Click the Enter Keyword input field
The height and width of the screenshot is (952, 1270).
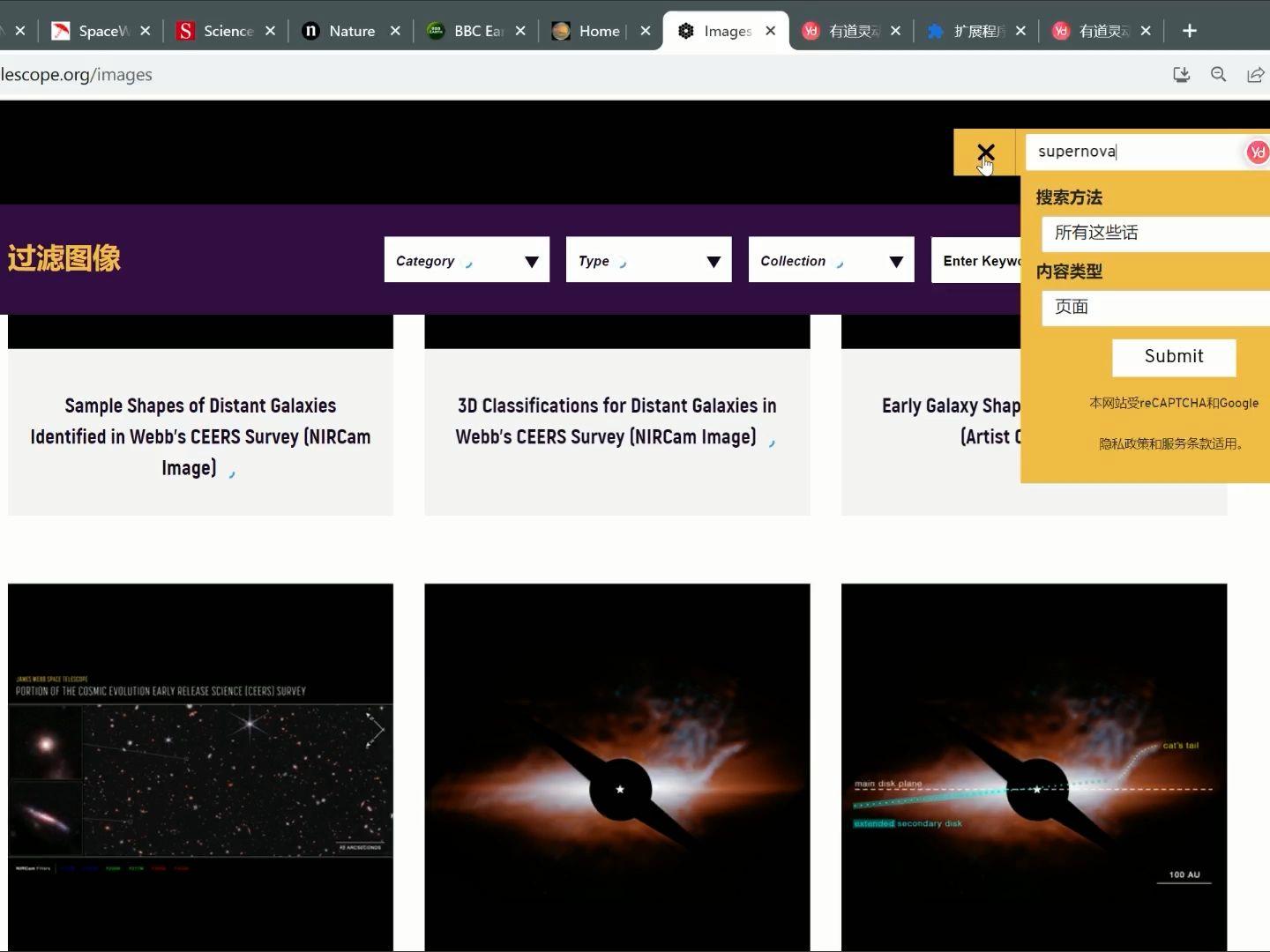click(x=976, y=260)
